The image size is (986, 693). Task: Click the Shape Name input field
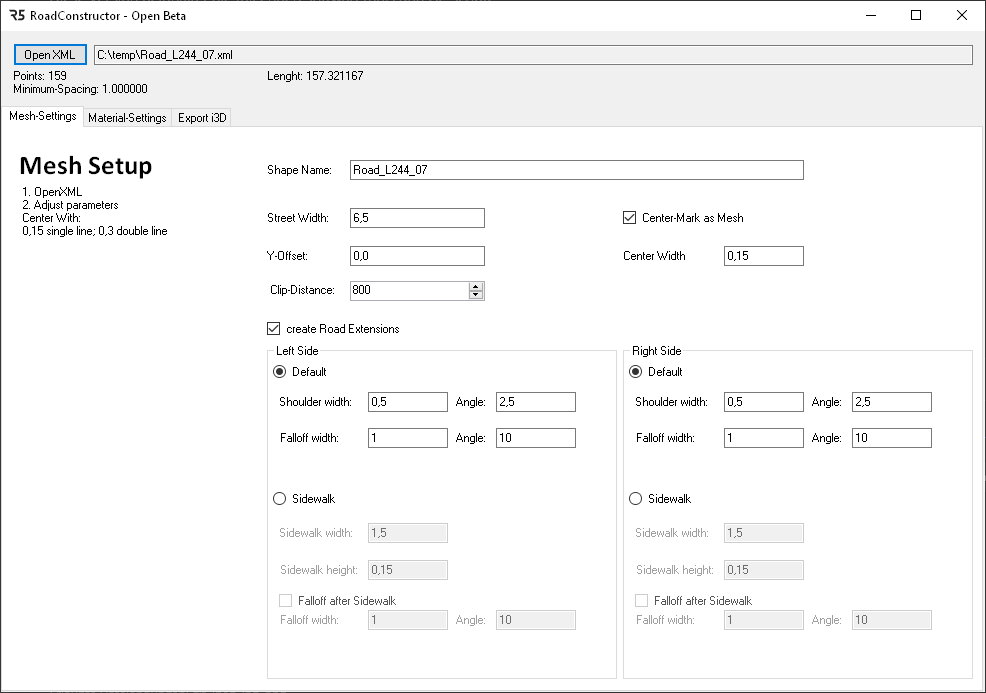pyautogui.click(x=577, y=170)
